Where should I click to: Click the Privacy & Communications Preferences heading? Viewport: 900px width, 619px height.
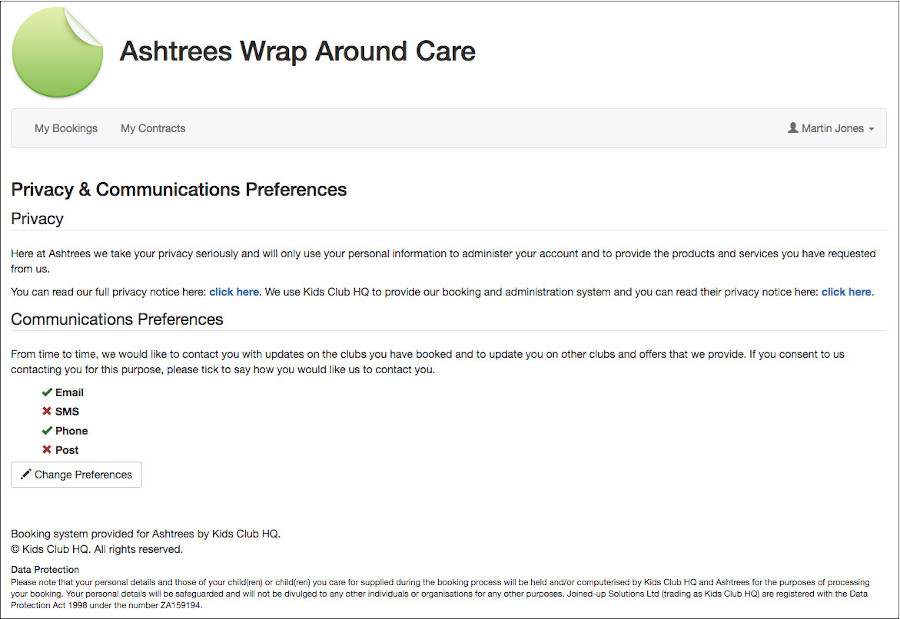179,189
